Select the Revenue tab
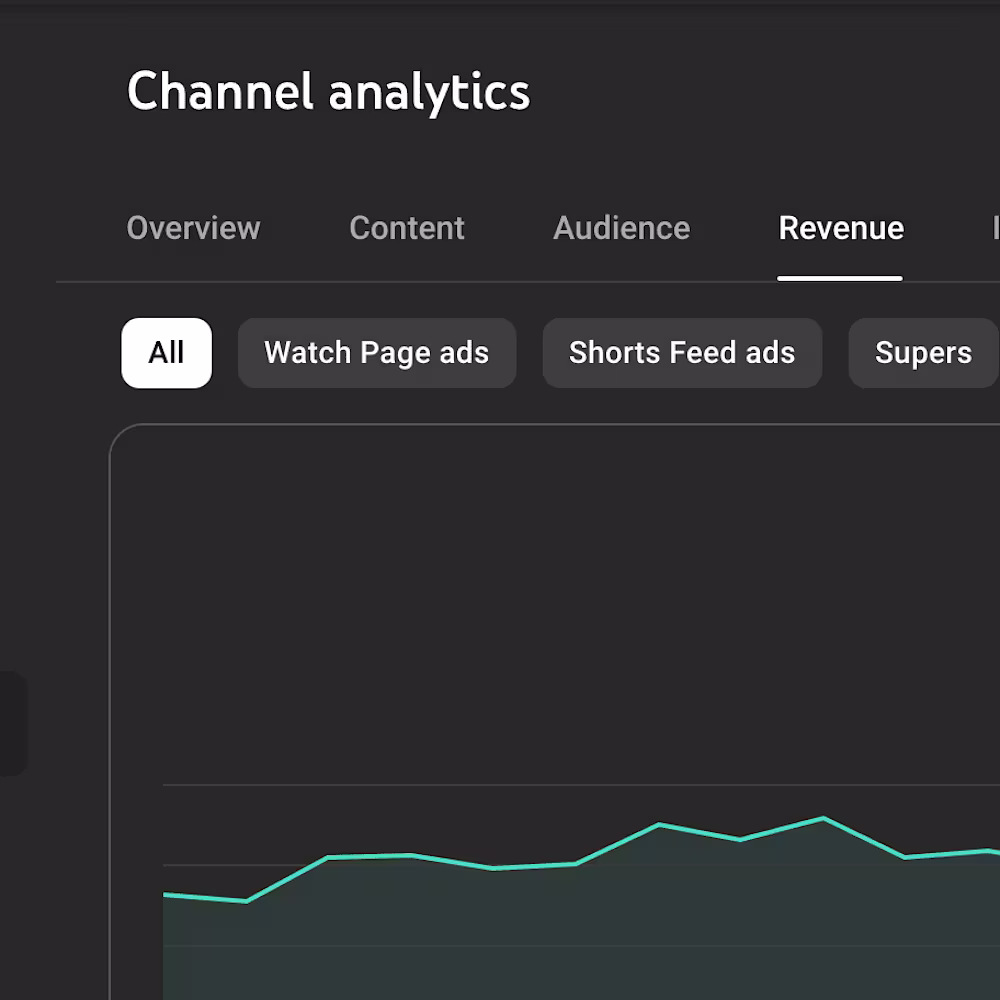The image size is (1000, 1000). pos(841,228)
